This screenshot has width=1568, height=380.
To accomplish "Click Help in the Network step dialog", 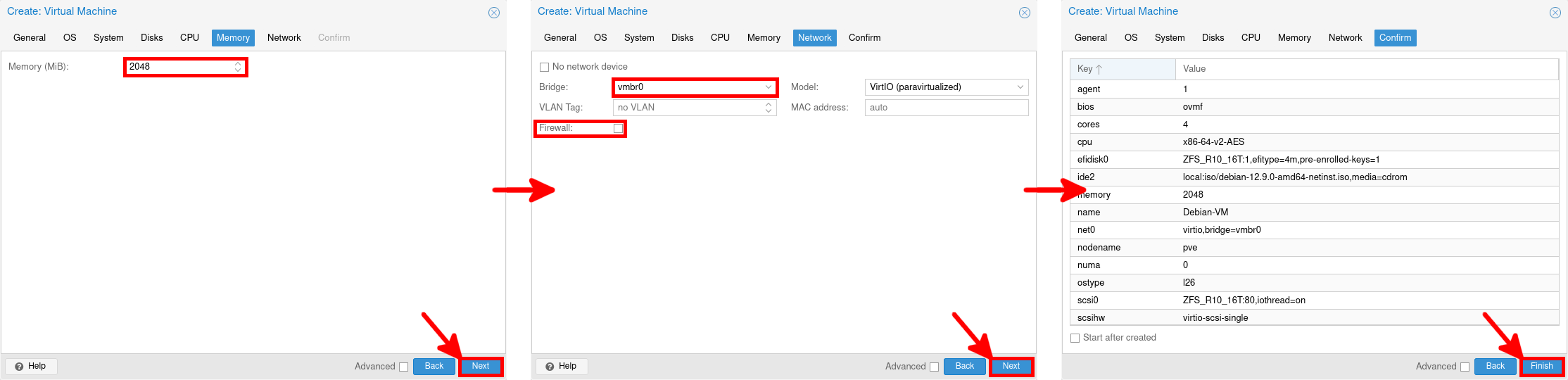I will pyautogui.click(x=562, y=366).
